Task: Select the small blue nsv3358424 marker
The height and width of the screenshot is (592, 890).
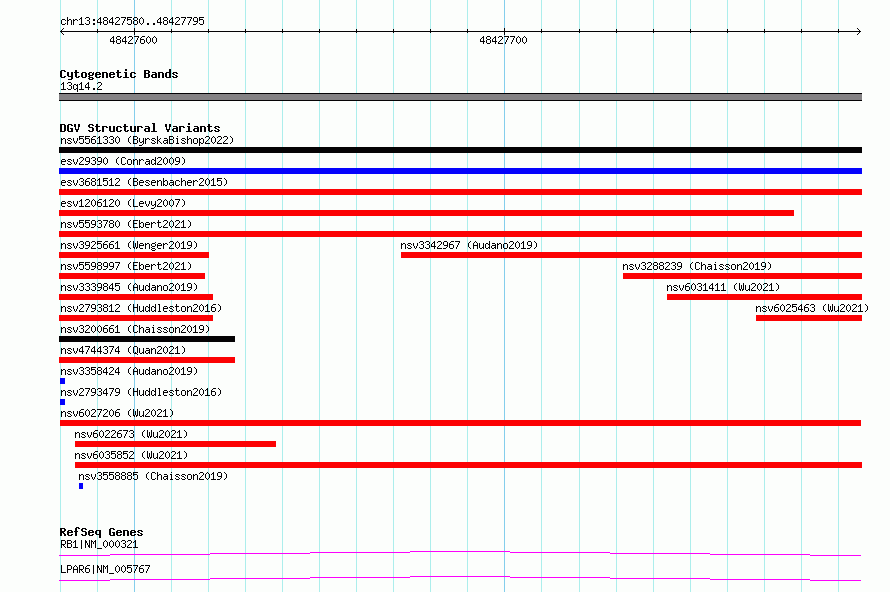Action: pos(62,381)
